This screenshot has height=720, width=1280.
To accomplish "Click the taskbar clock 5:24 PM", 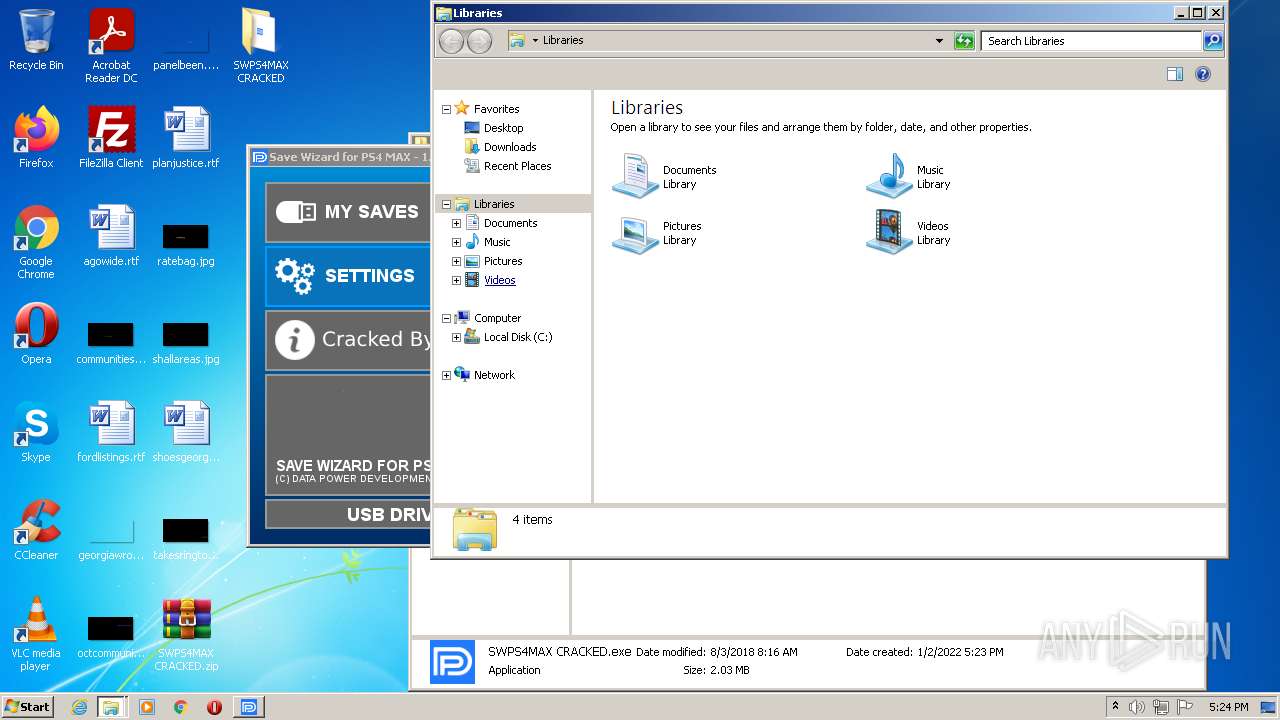I will (x=1228, y=707).
